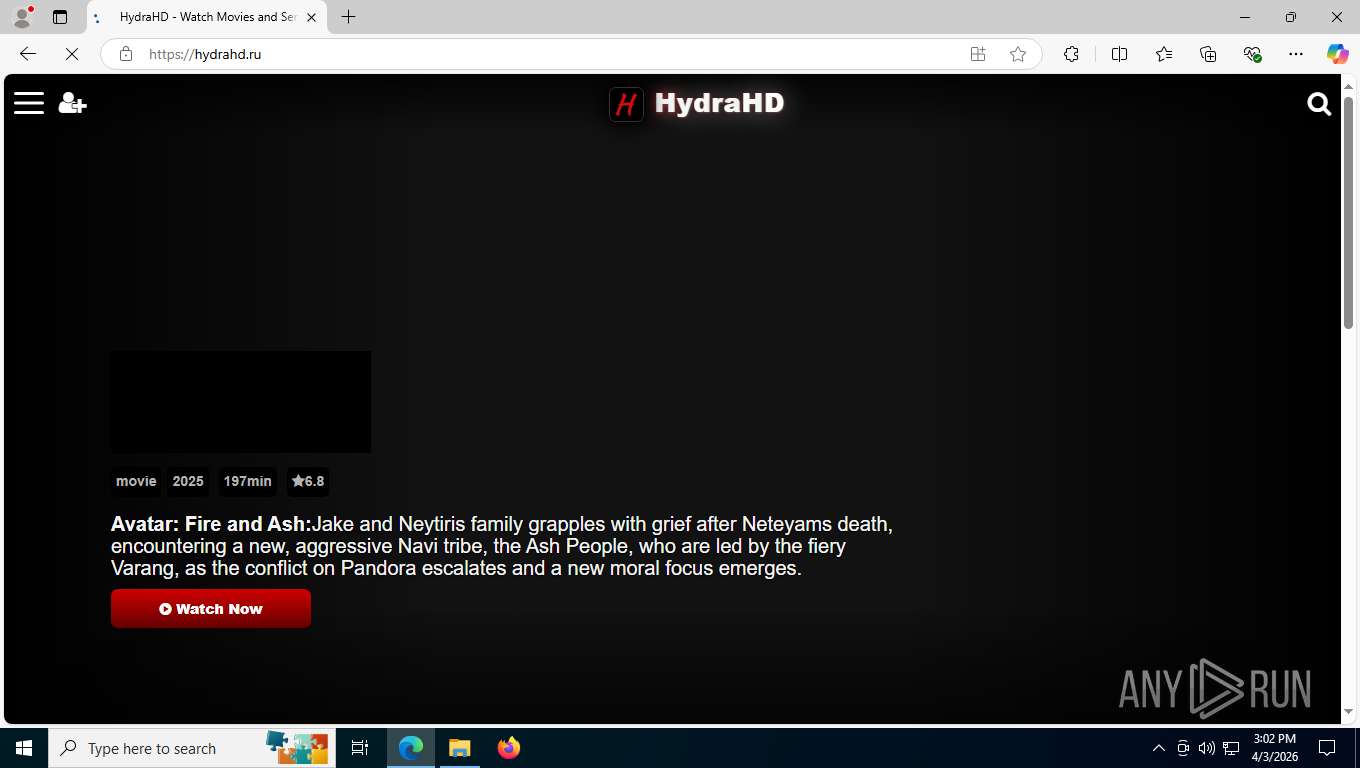The image size is (1360, 768).
Task: Open the notification center icon
Action: [1327, 748]
